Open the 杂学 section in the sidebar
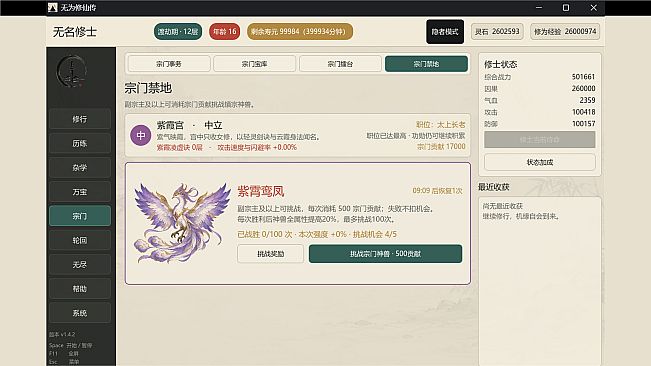 (x=80, y=168)
